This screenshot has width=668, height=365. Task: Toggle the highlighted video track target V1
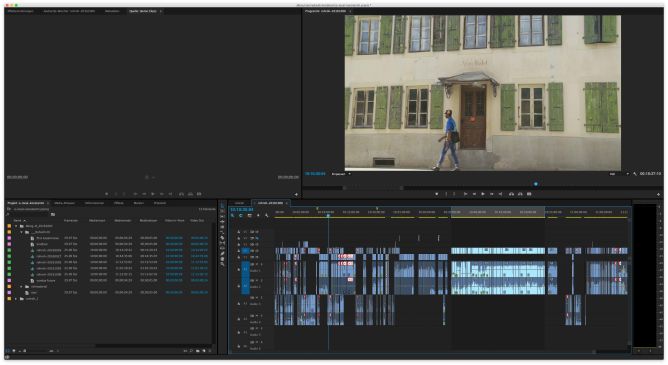[x=245, y=251]
